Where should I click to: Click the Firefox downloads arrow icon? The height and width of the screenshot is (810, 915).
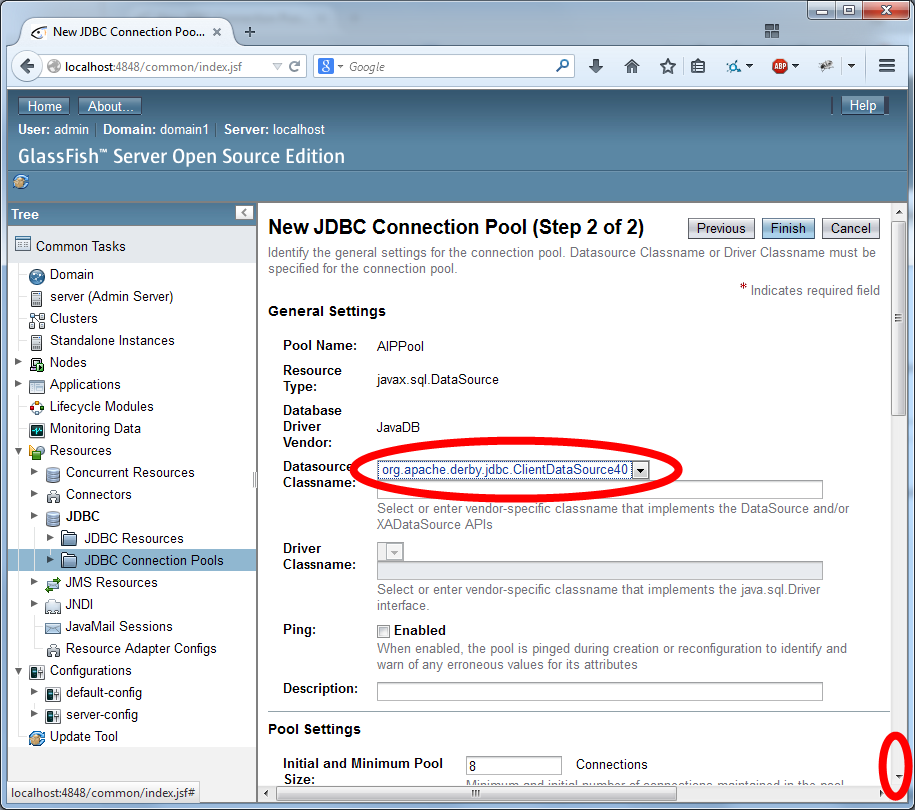click(x=596, y=66)
